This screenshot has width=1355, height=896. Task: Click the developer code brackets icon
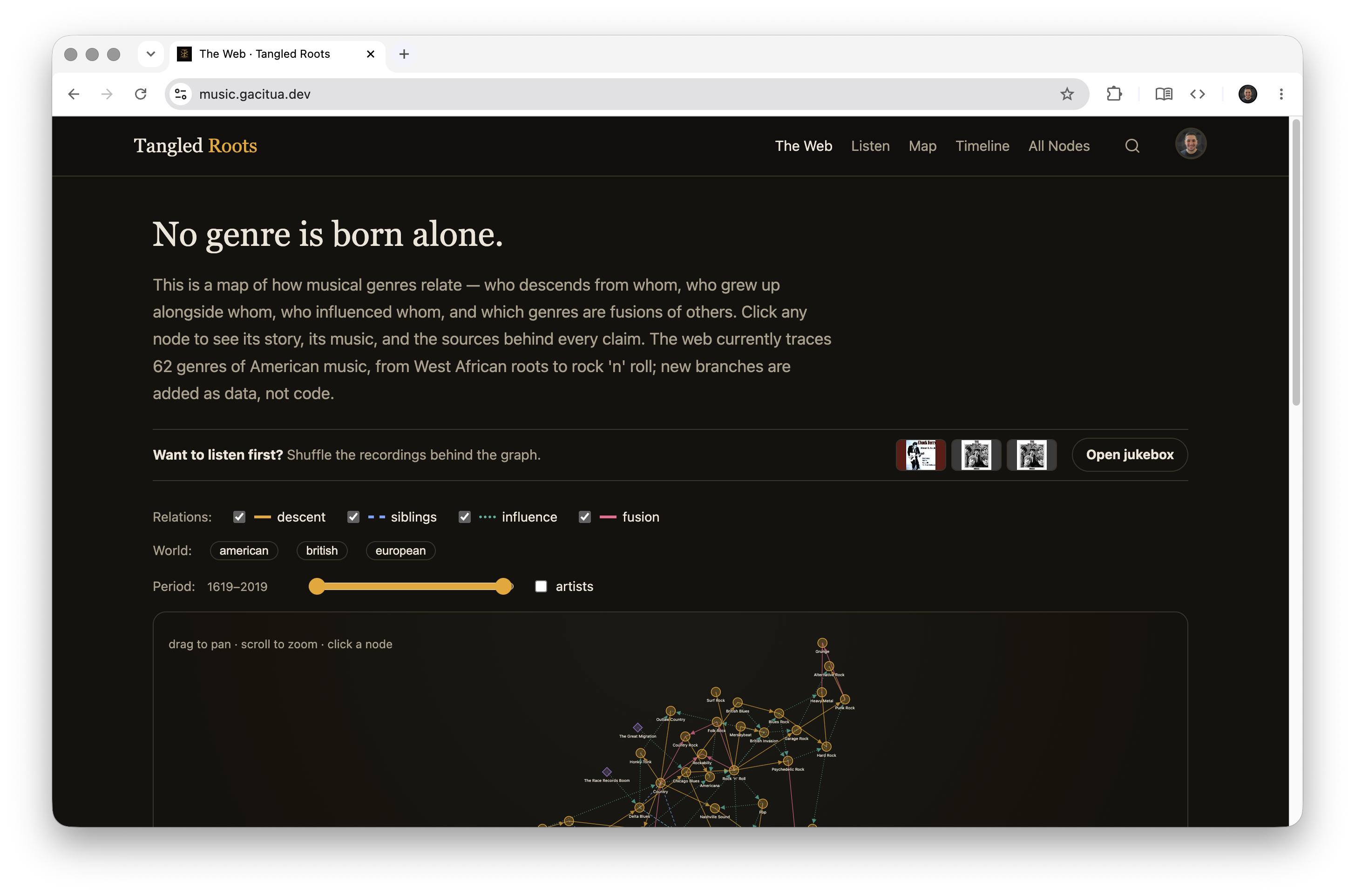click(x=1197, y=94)
